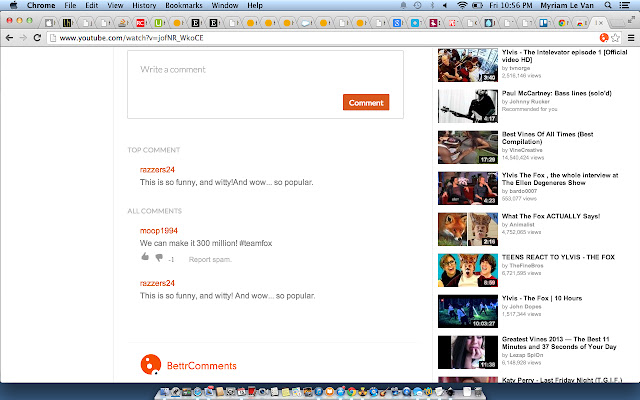Open Spotlight search in the menu bar

coord(608,5)
